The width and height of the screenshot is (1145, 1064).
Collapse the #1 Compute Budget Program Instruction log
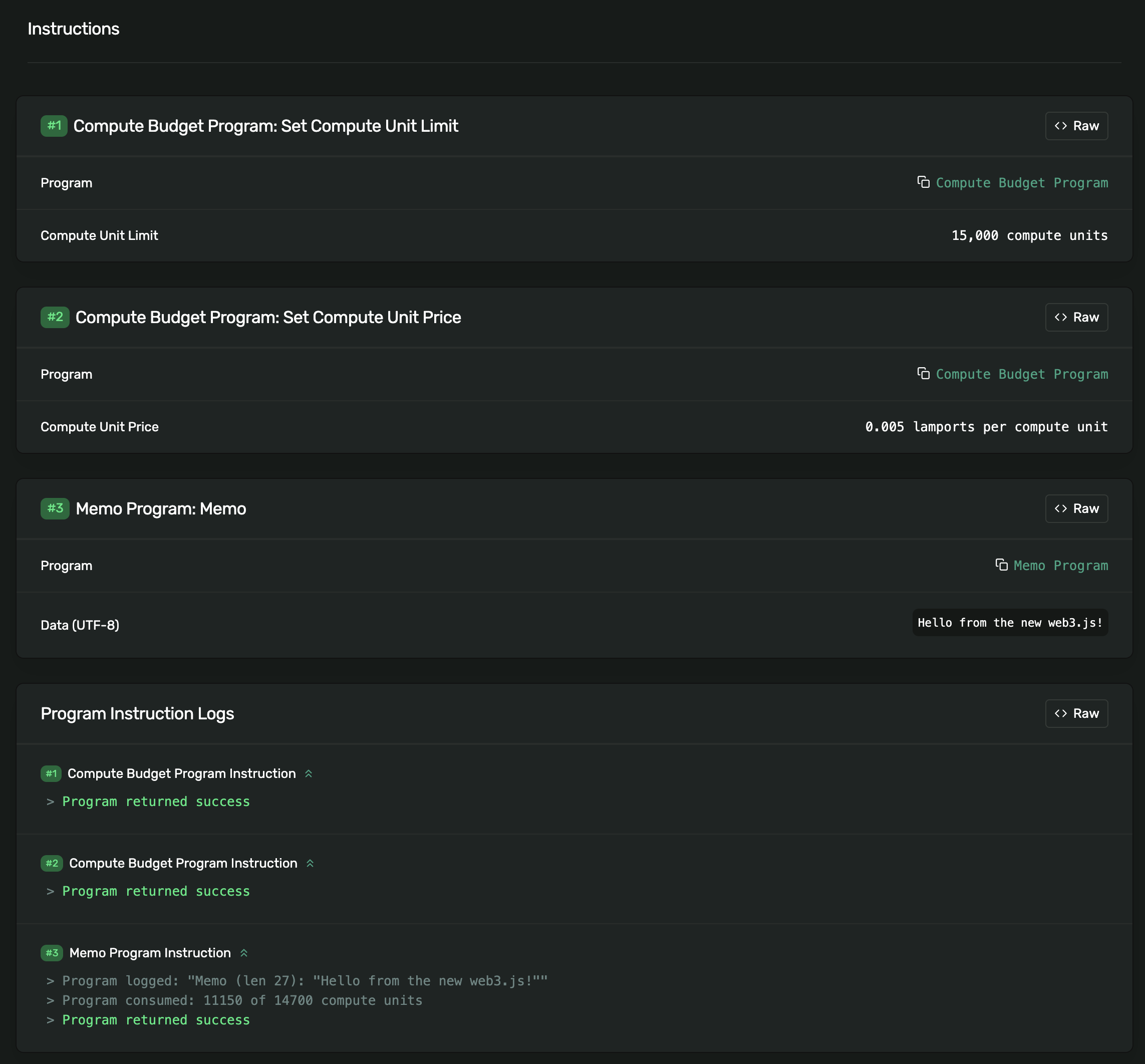(309, 774)
